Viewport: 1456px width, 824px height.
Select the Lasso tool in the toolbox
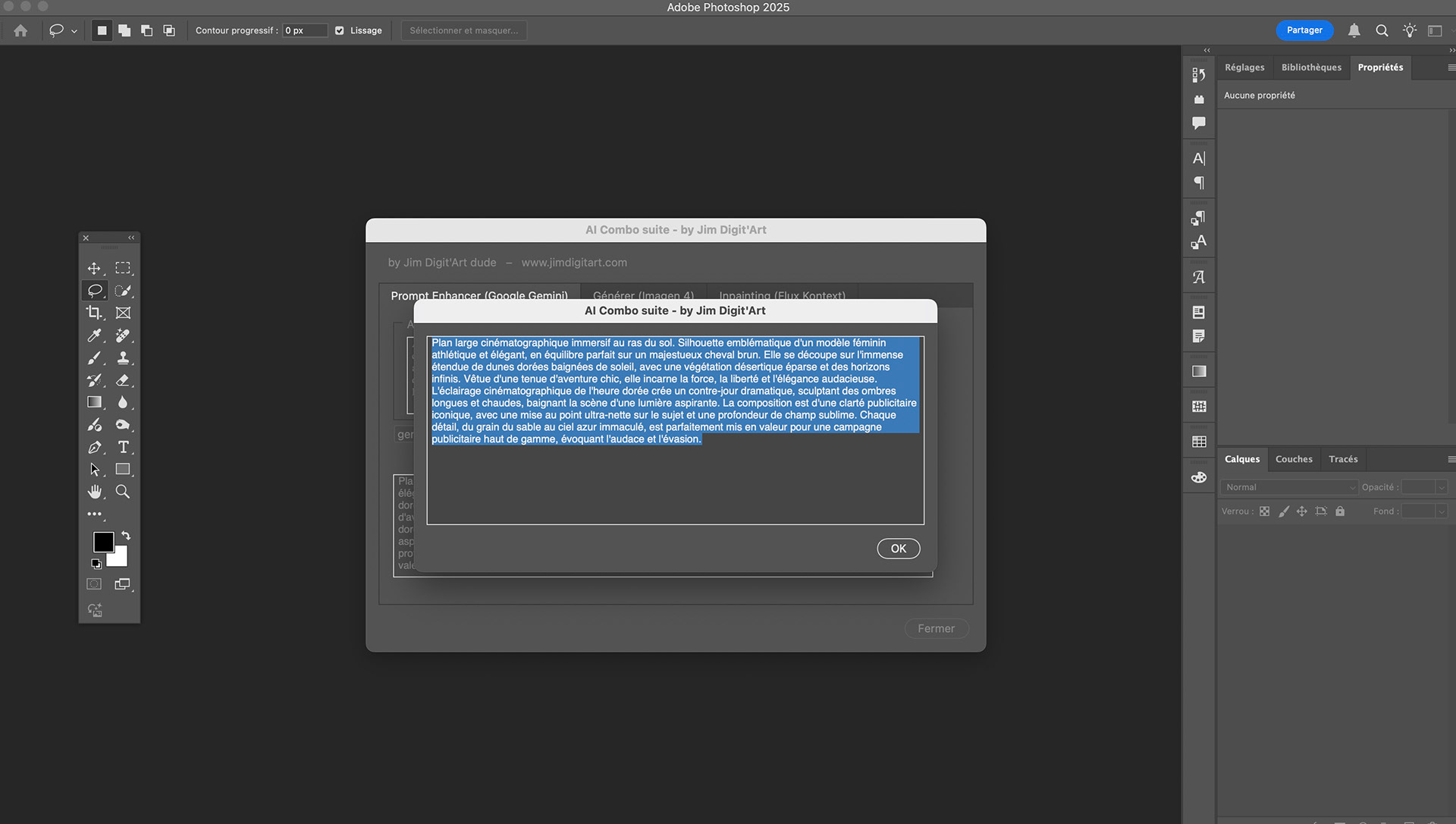click(x=95, y=291)
